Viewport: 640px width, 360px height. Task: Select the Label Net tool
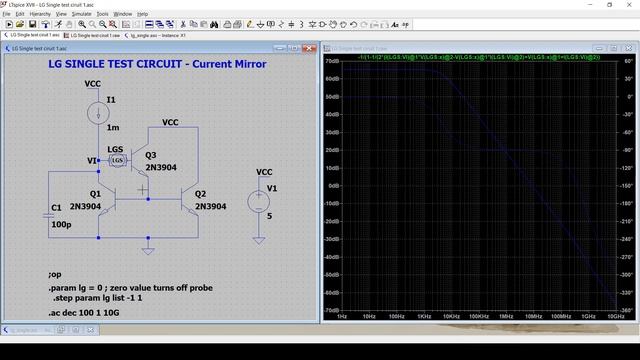271,24
